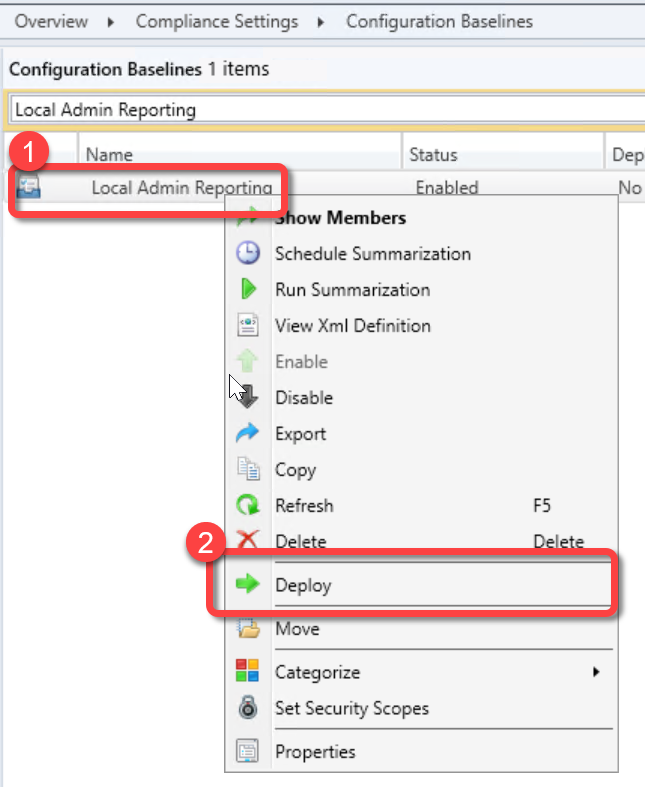Click the Disable down-arrow icon
Screen dimensions: 645x787
pyautogui.click(x=247, y=398)
